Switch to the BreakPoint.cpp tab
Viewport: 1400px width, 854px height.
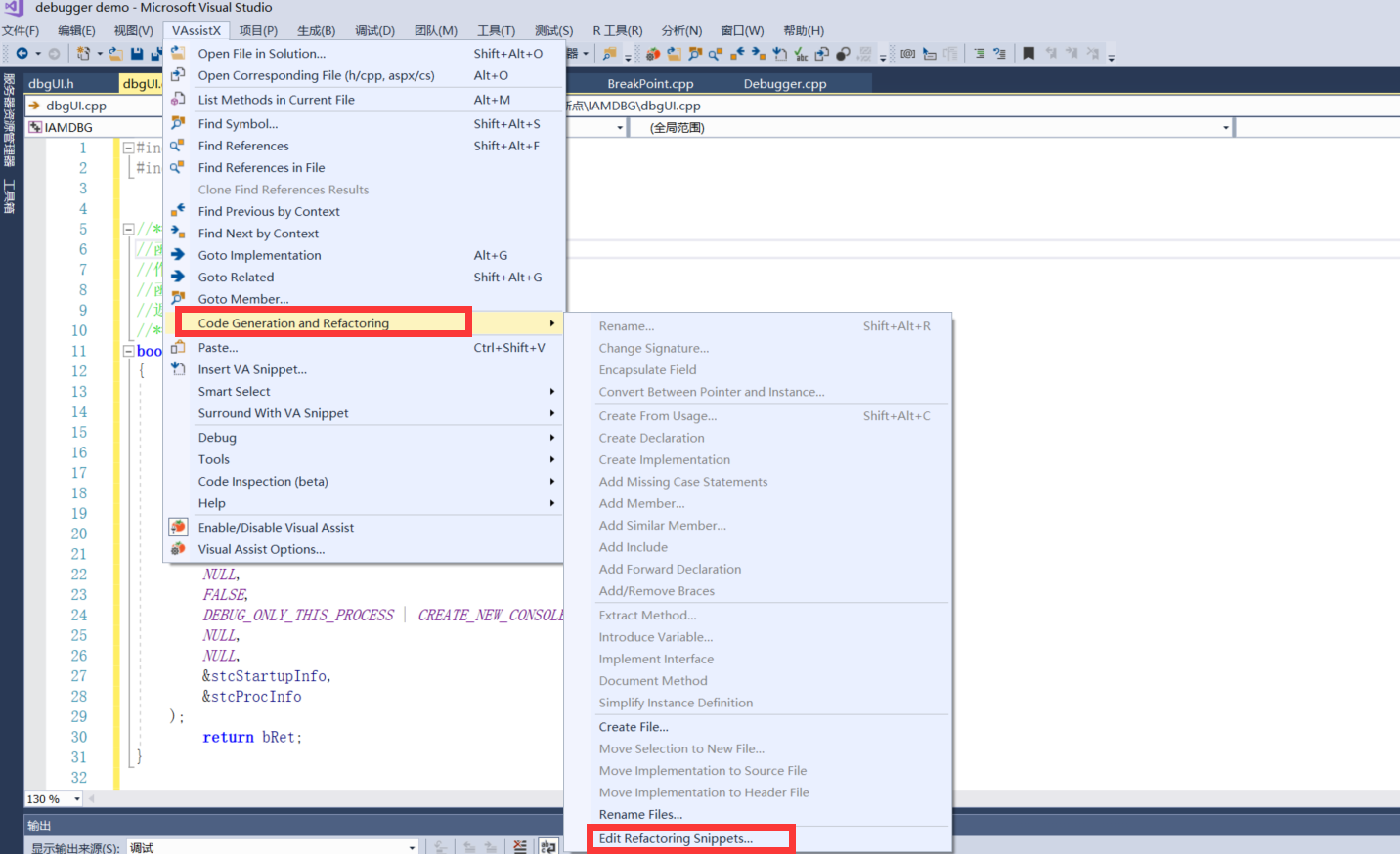coord(650,84)
